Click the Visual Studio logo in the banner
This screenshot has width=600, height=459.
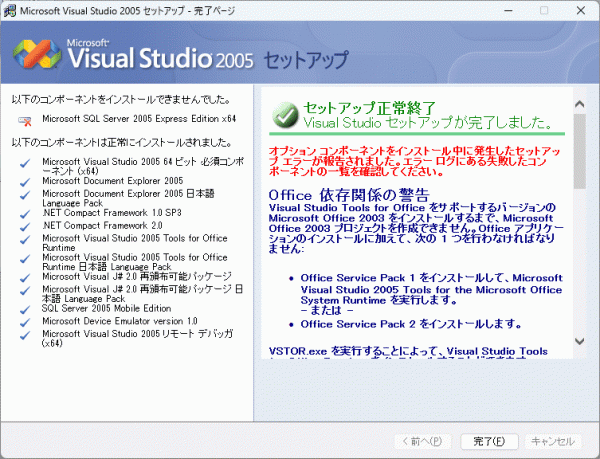click(x=37, y=54)
